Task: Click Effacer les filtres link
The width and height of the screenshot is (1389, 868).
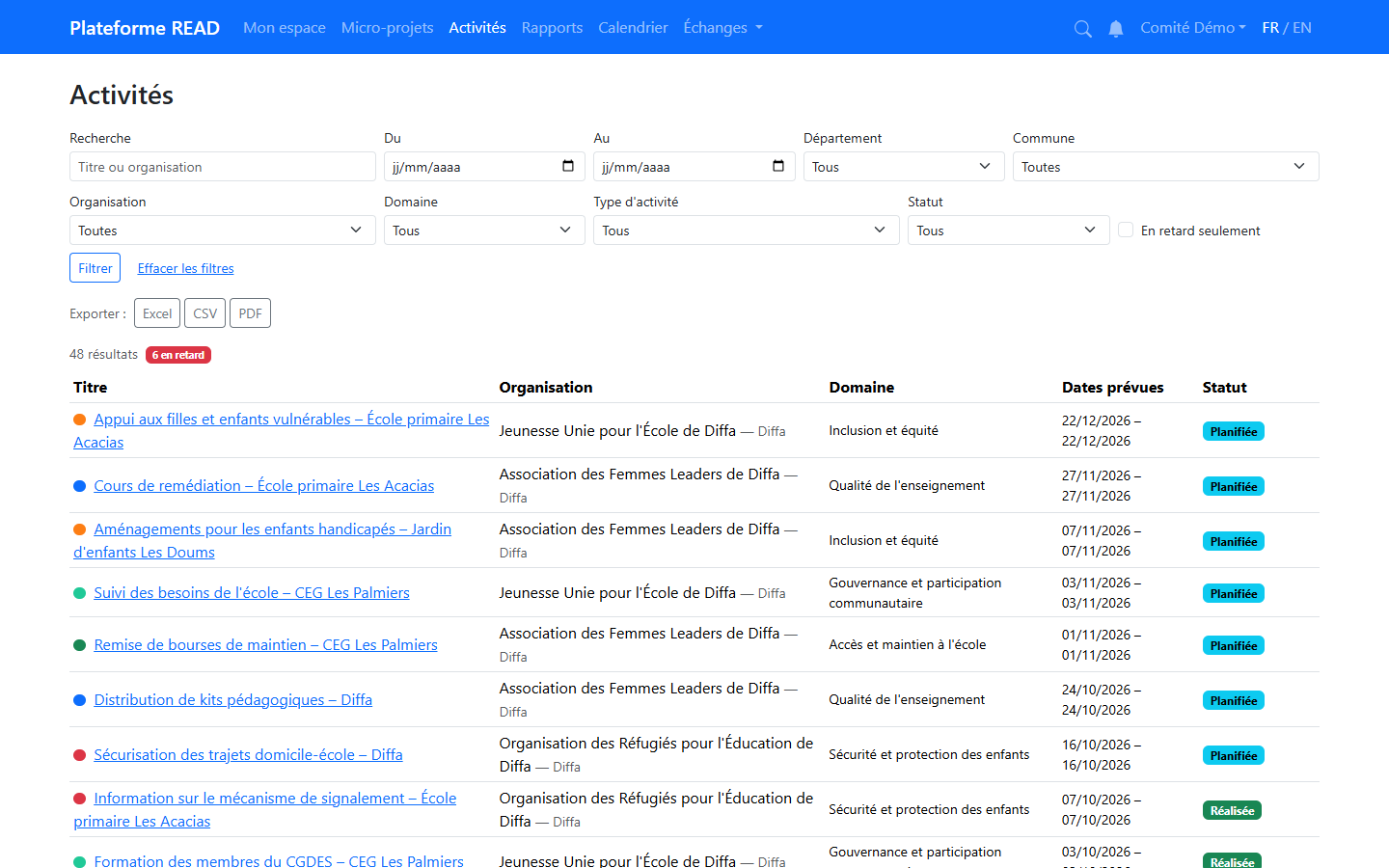Action: (x=185, y=268)
